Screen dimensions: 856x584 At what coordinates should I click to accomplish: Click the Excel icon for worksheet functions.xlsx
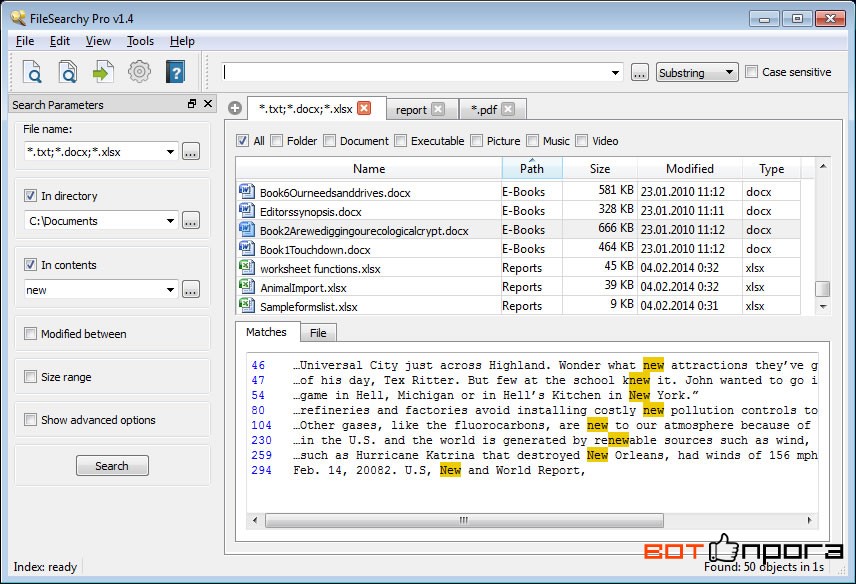247,267
